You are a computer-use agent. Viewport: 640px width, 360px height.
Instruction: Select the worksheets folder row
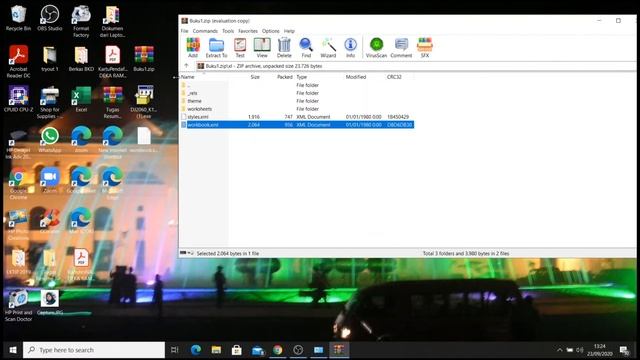(297, 109)
